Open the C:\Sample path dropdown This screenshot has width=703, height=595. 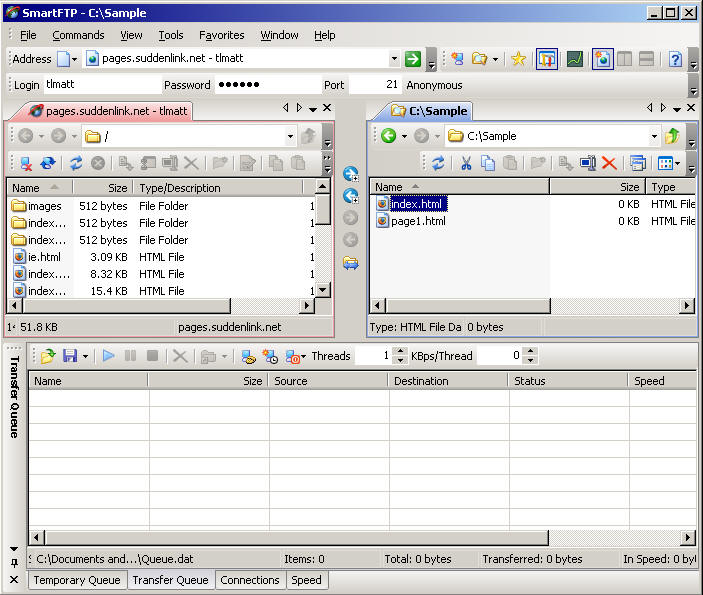point(655,136)
